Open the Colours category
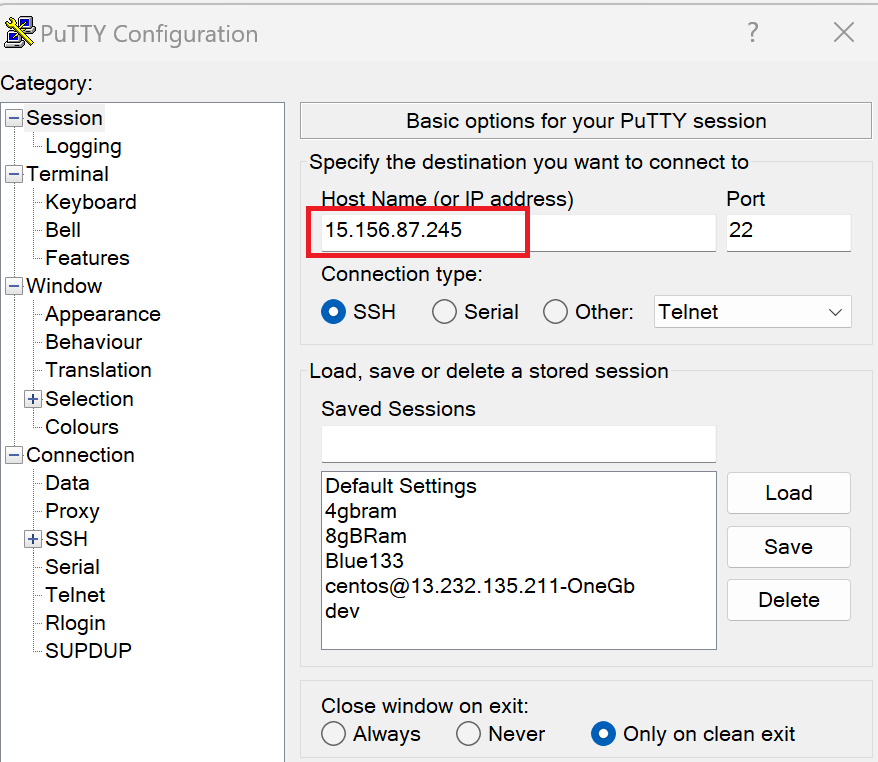878x762 pixels. (x=82, y=427)
